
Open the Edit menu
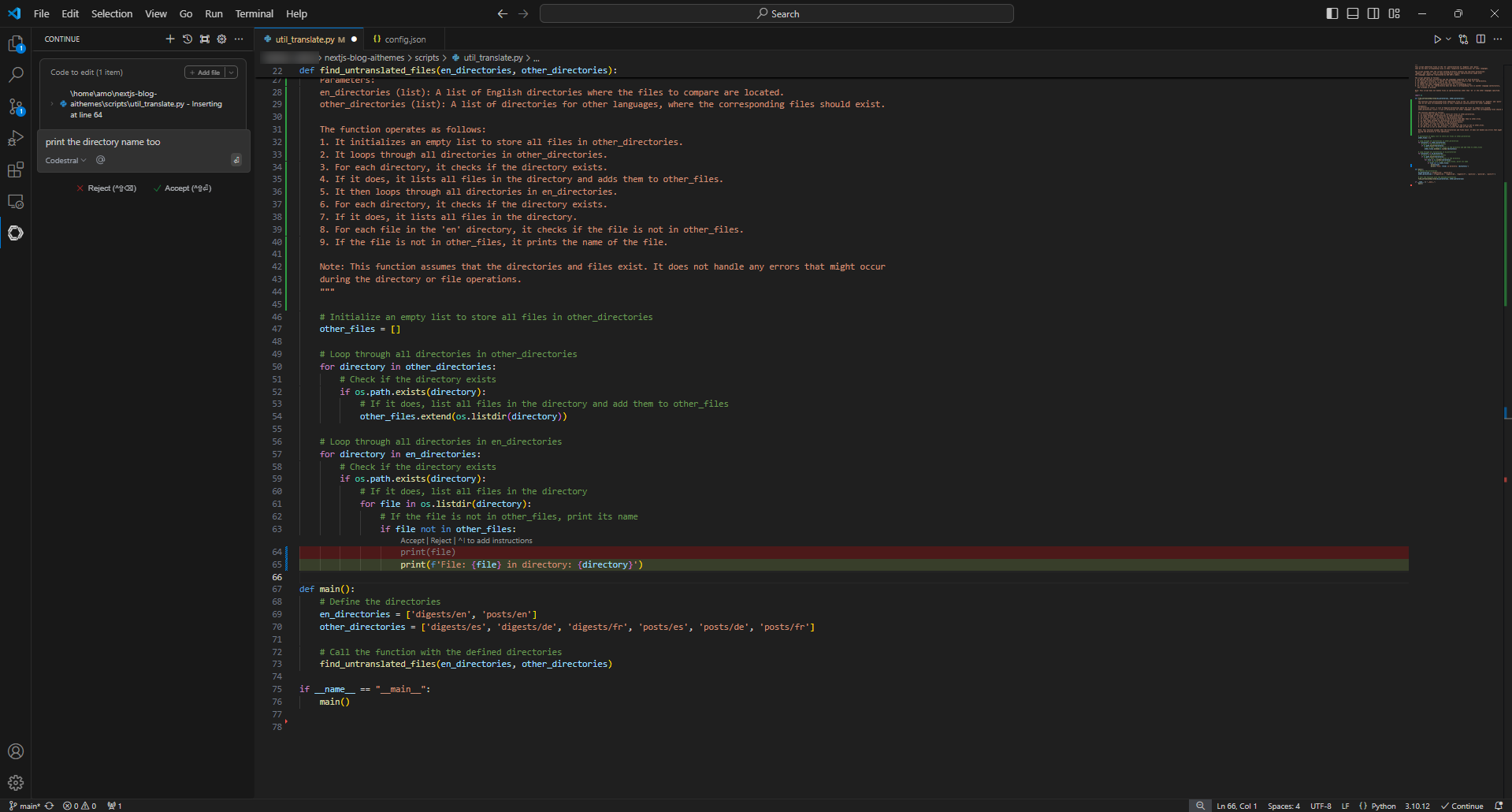(x=70, y=13)
